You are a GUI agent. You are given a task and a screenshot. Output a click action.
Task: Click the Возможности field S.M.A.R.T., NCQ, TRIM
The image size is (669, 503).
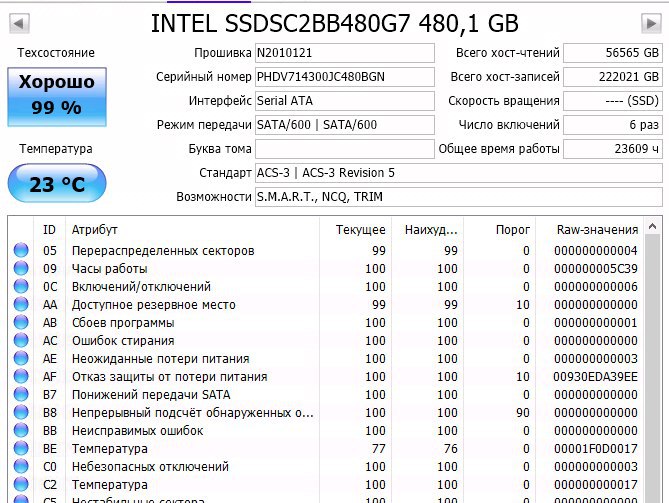(459, 197)
